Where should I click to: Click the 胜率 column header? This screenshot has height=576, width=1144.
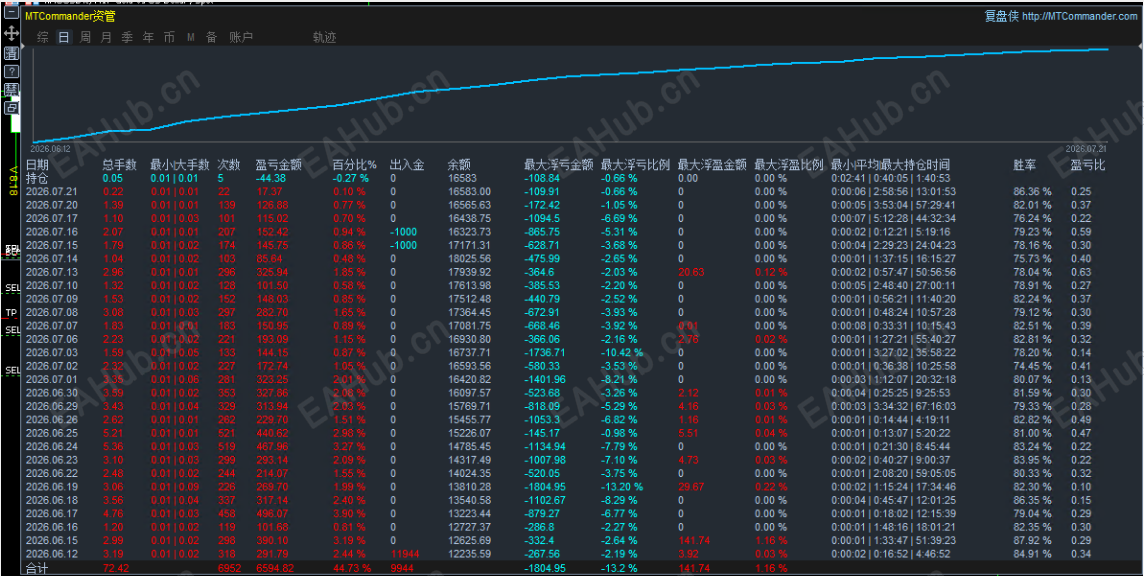point(1025,165)
